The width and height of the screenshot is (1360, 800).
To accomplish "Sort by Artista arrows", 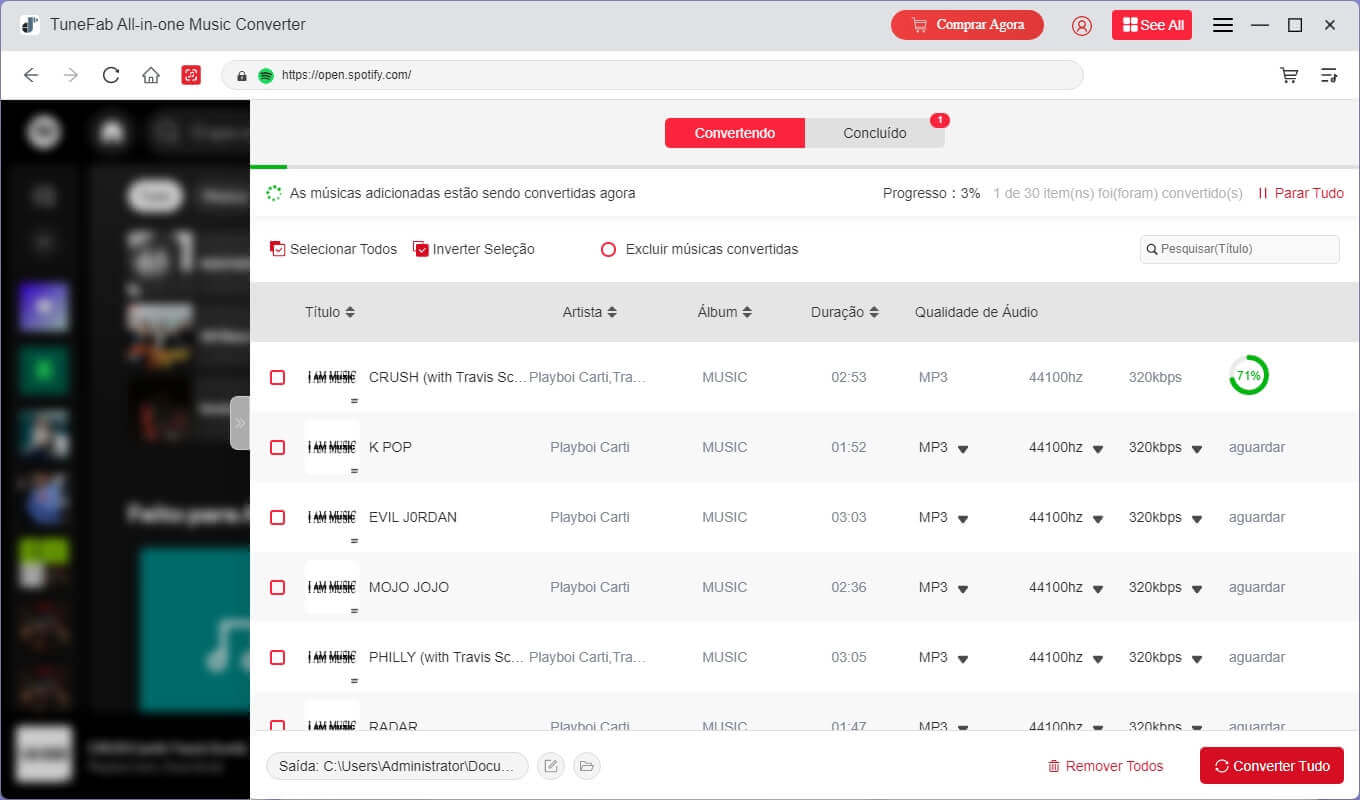I will [612, 312].
